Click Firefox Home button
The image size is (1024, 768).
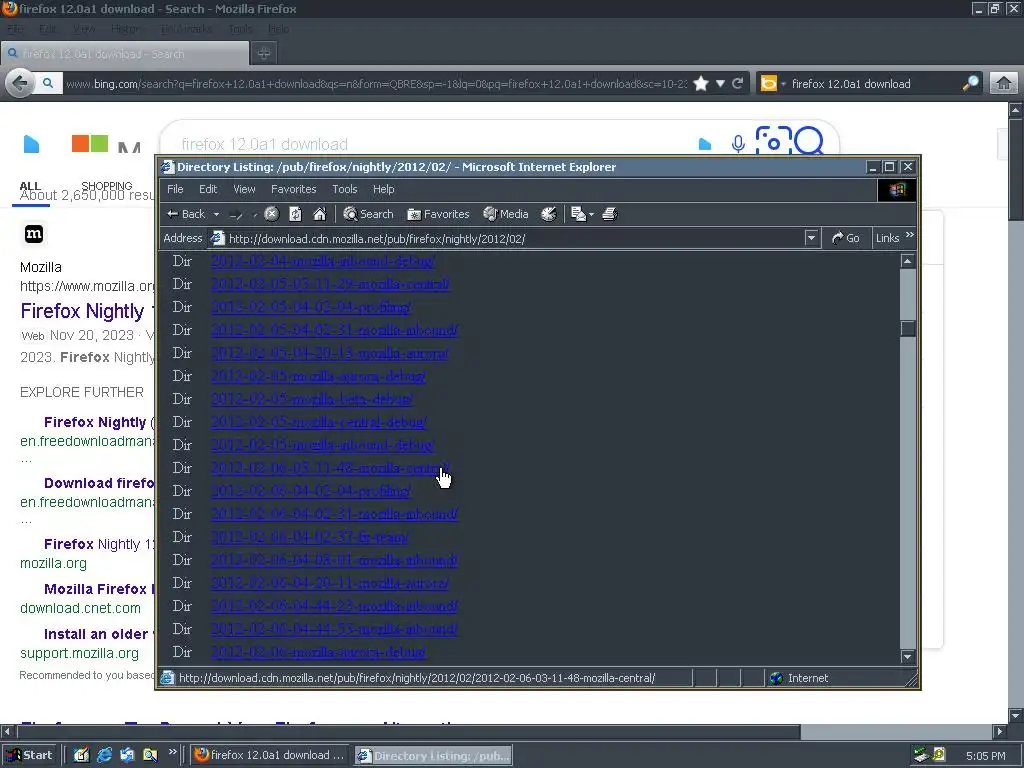pos(1004,84)
